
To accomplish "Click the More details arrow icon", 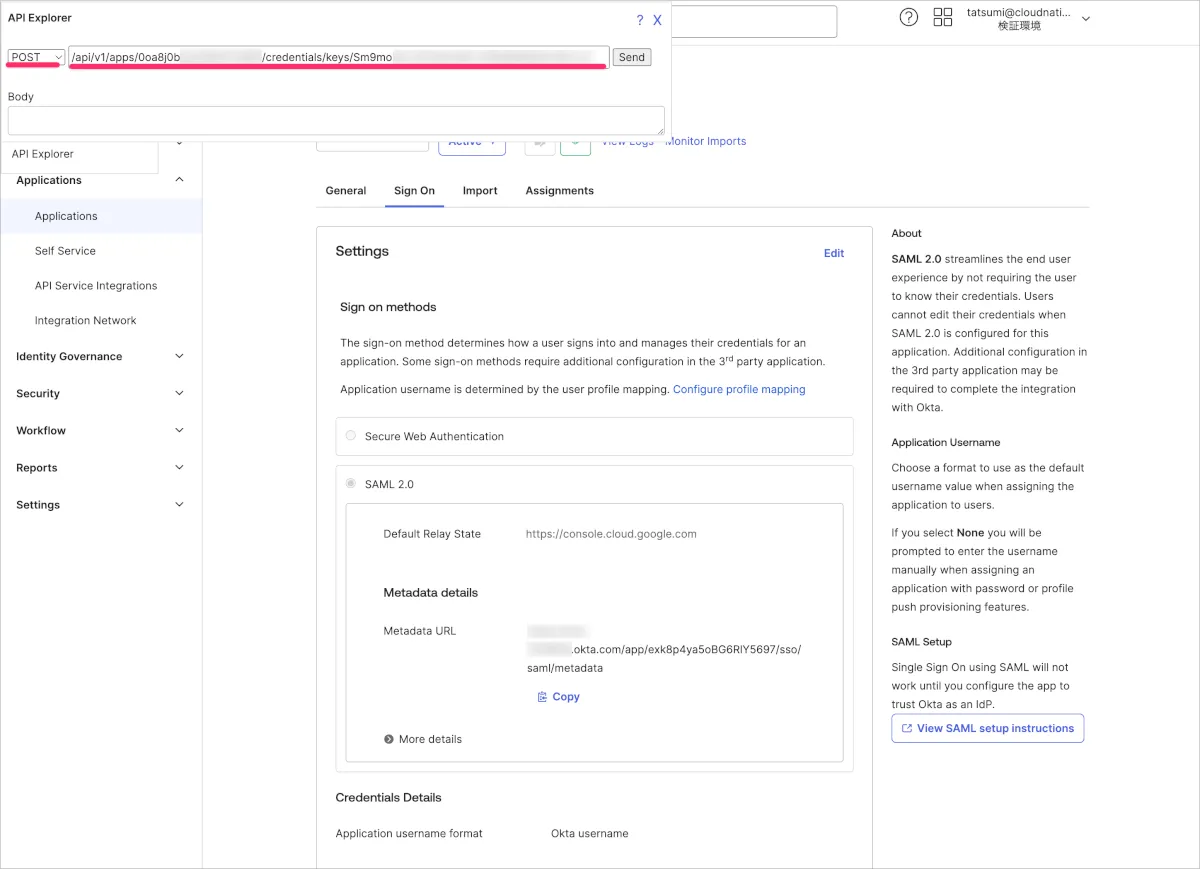I will pos(389,739).
